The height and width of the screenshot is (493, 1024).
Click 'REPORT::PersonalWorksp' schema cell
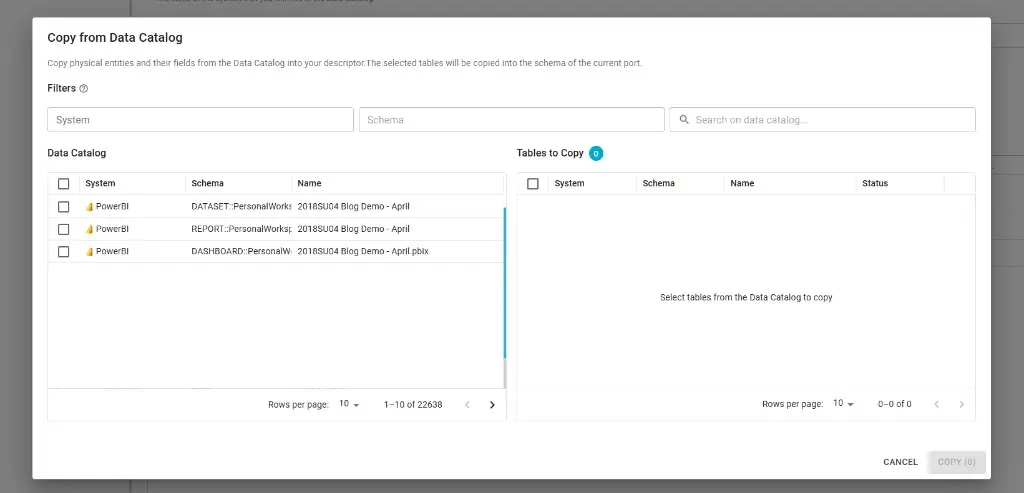click(x=242, y=229)
